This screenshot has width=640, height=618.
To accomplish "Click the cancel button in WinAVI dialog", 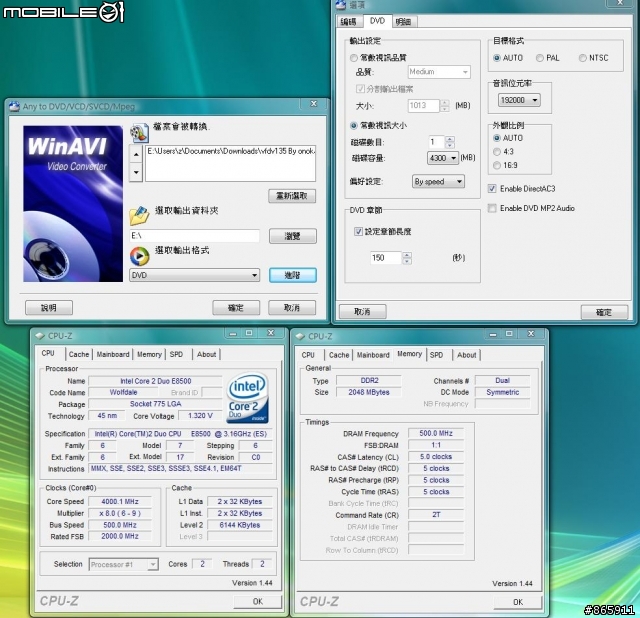I will pyautogui.click(x=292, y=308).
